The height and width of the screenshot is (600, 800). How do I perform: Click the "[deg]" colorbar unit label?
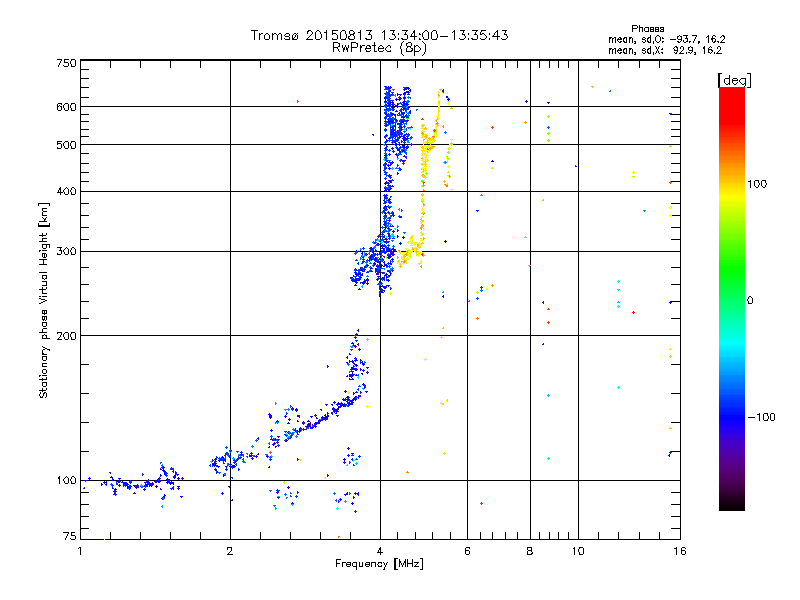tap(734, 80)
